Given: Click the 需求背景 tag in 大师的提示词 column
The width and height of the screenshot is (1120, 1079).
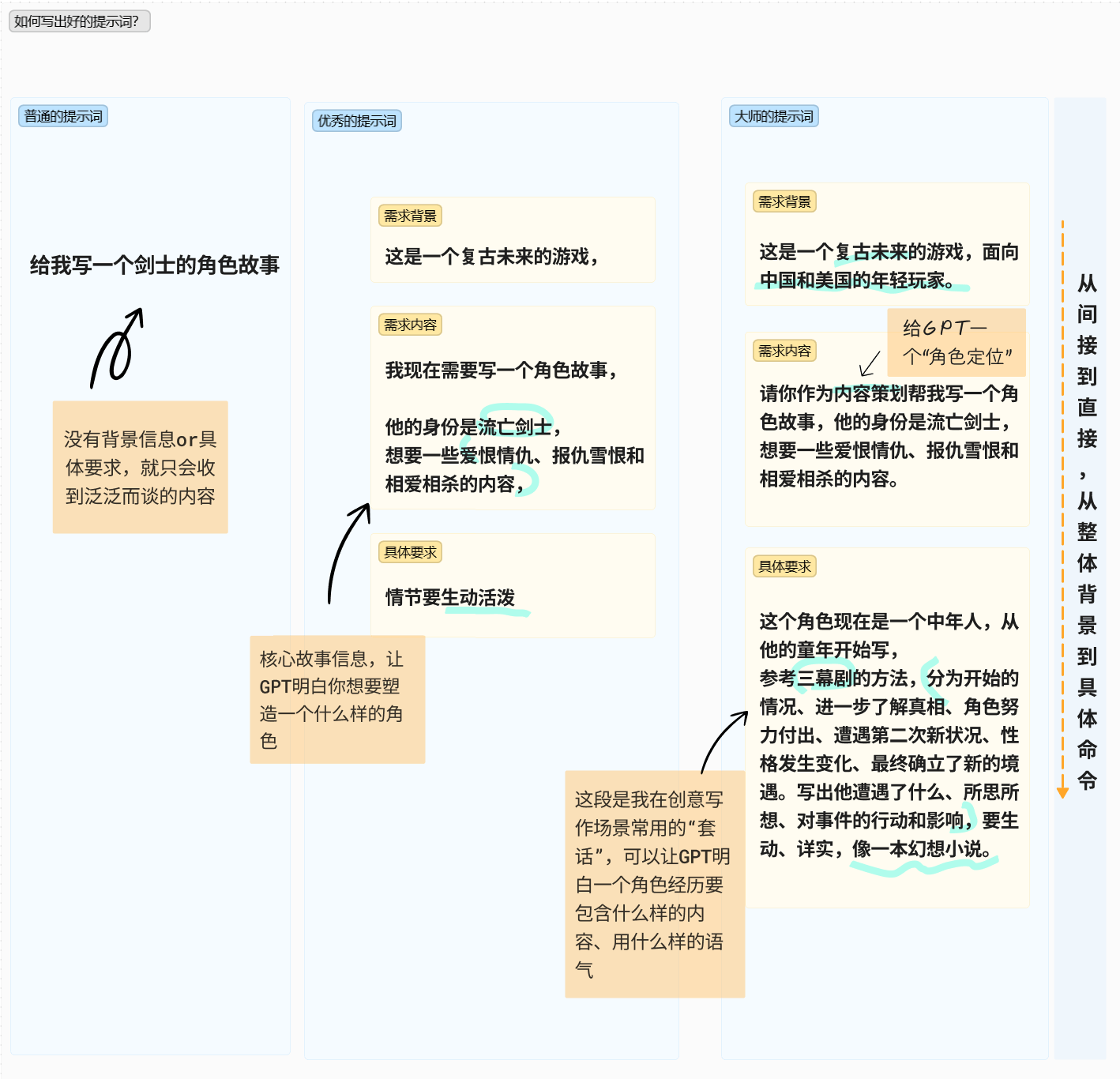Looking at the screenshot, I should pyautogui.click(x=784, y=201).
